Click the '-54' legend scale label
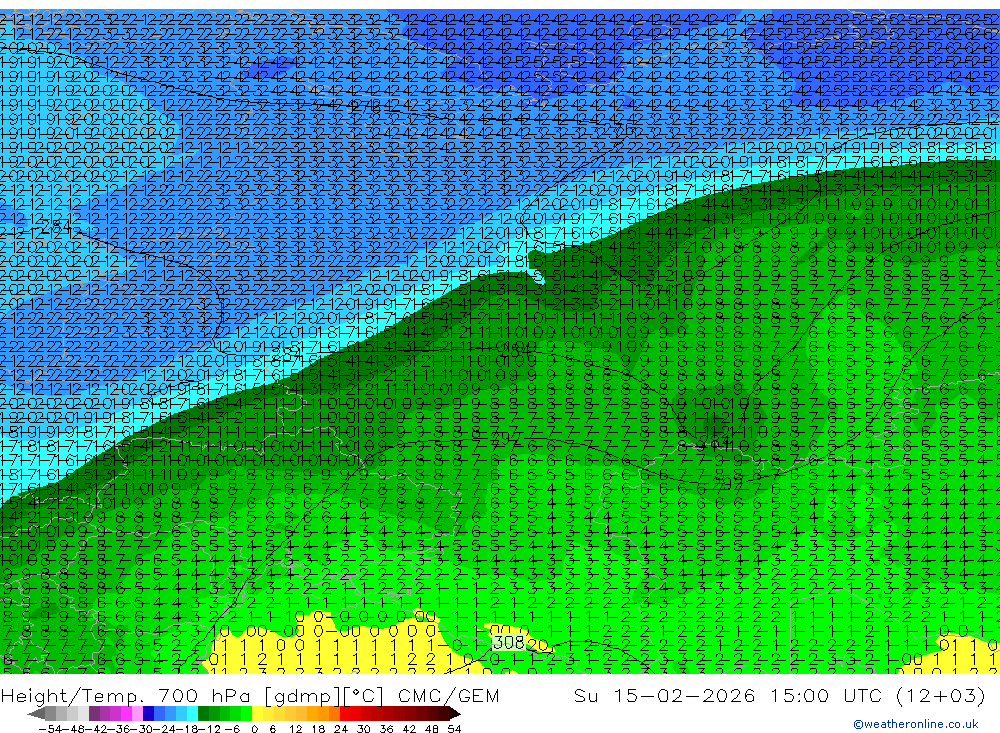 click(50, 729)
